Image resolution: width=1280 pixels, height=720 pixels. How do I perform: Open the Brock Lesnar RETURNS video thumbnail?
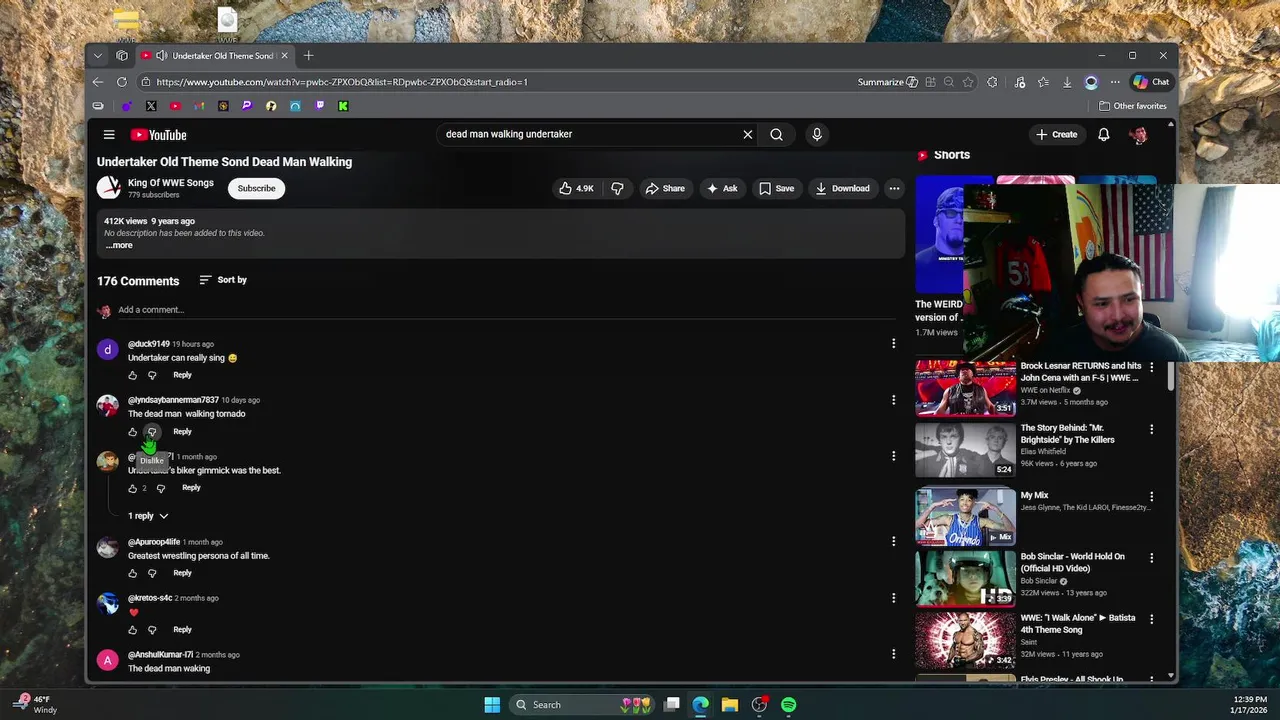[x=965, y=388]
